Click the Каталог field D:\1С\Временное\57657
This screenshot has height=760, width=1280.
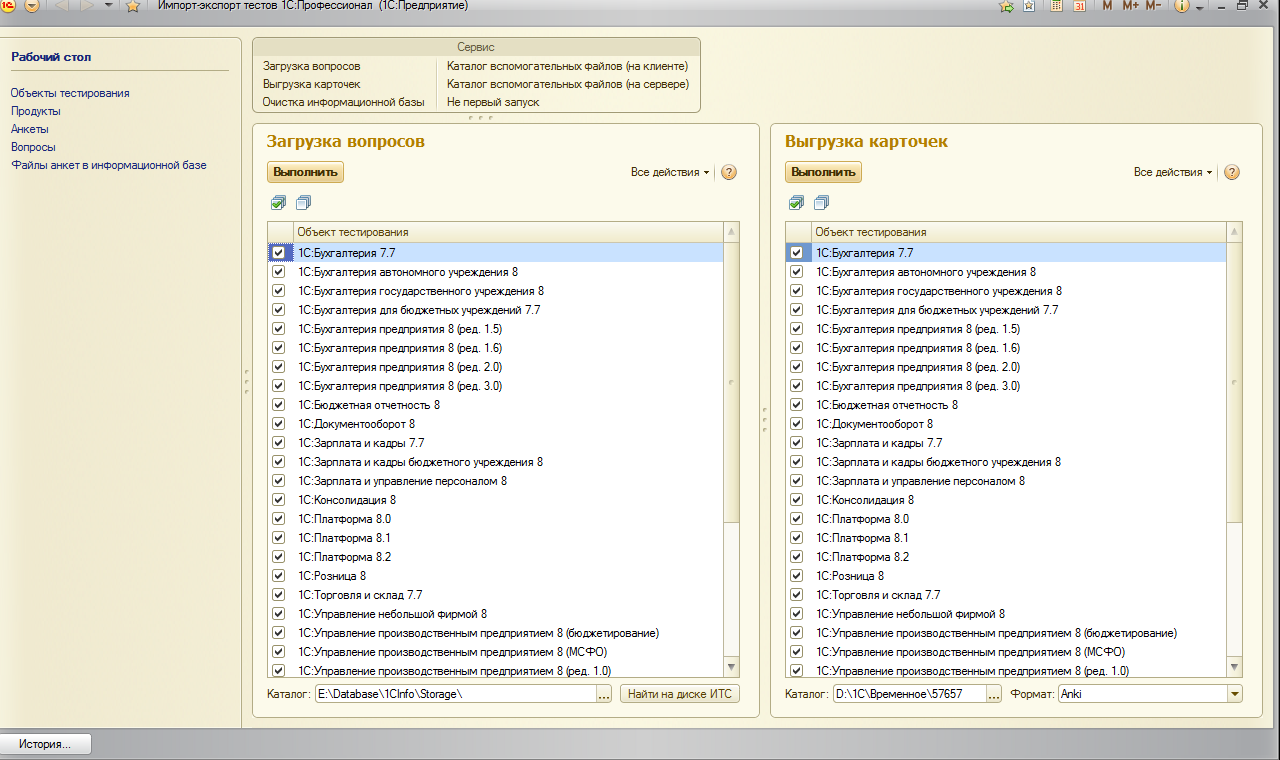[909, 694]
